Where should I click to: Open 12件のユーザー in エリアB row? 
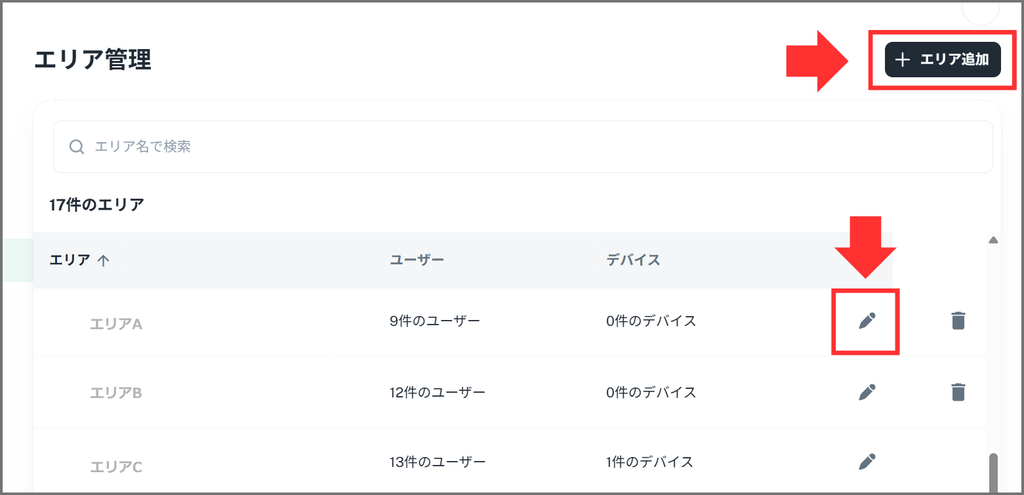(x=438, y=392)
